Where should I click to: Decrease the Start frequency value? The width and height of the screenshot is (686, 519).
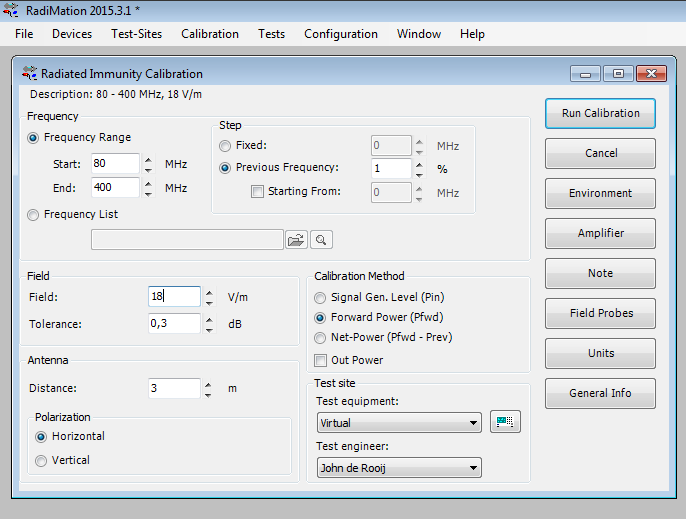point(148,169)
